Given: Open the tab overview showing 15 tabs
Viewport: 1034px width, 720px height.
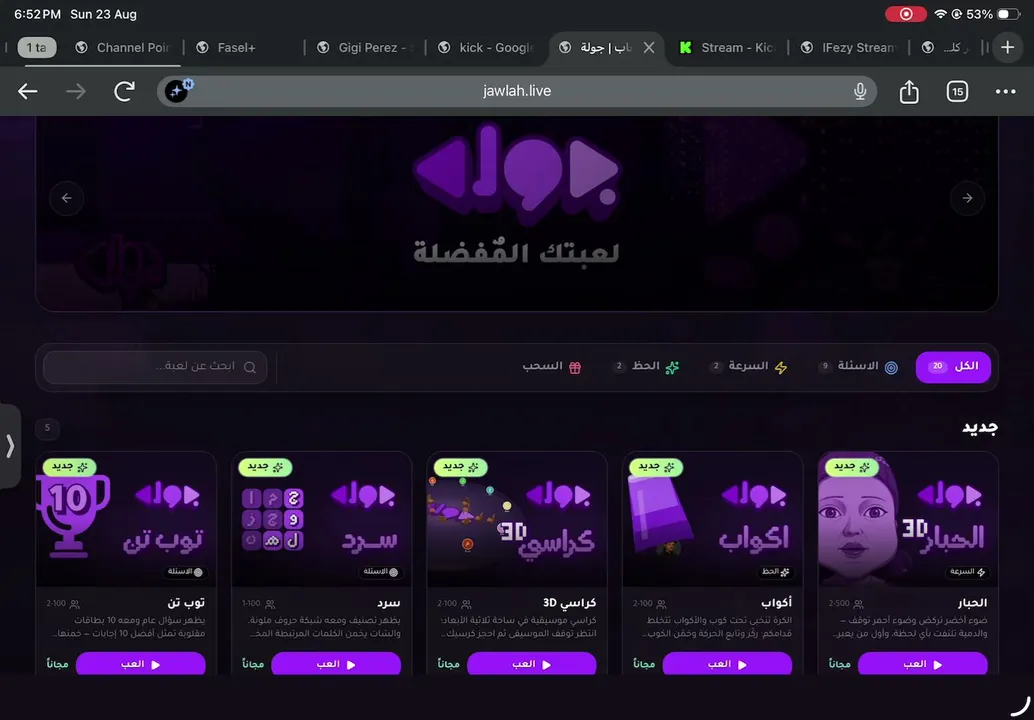Looking at the screenshot, I should point(957,91).
